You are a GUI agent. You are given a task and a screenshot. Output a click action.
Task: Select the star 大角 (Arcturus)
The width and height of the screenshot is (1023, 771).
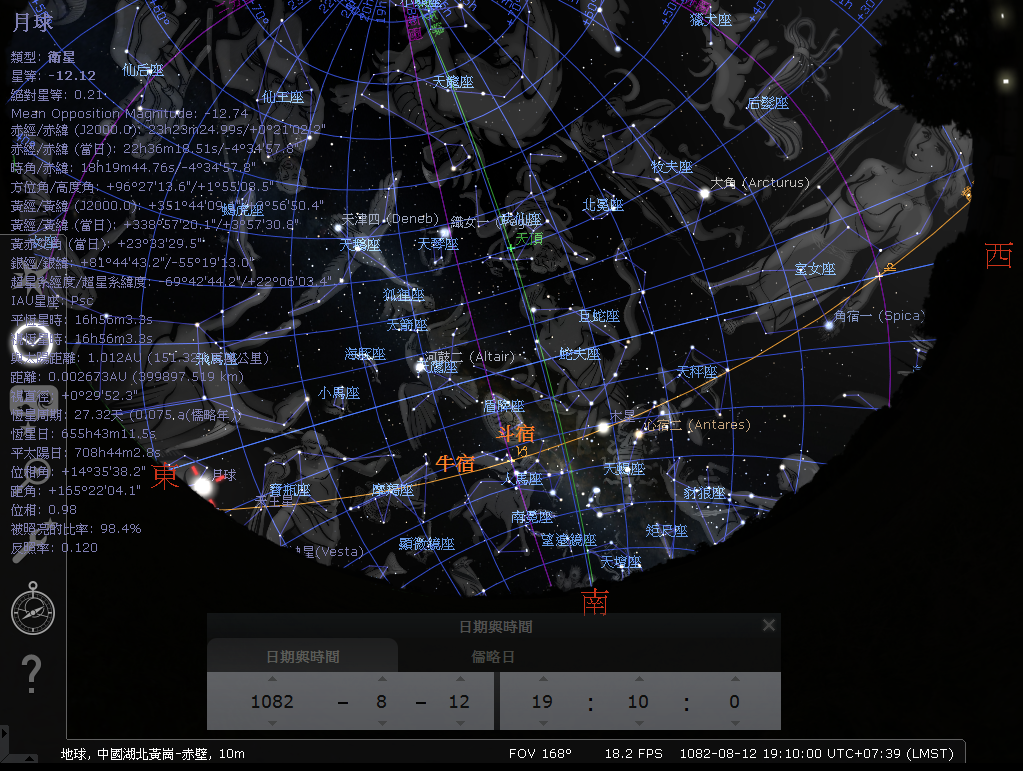pos(705,193)
